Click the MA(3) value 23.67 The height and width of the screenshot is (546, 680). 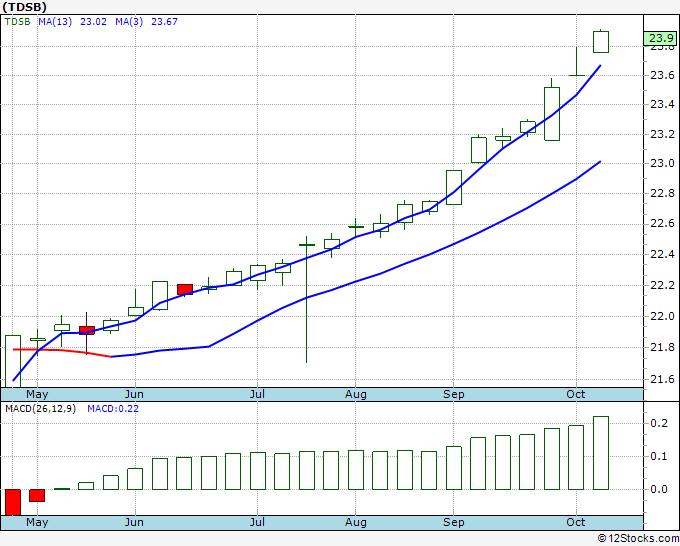(164, 22)
